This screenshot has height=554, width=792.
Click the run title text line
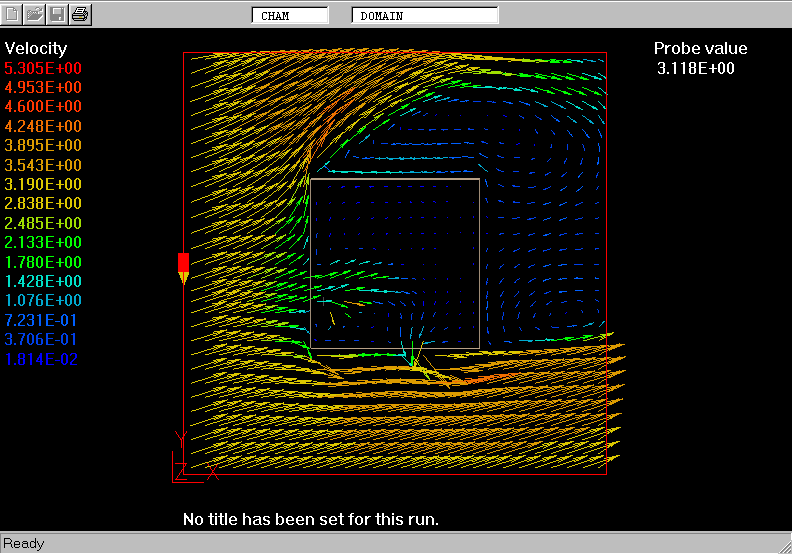click(310, 520)
